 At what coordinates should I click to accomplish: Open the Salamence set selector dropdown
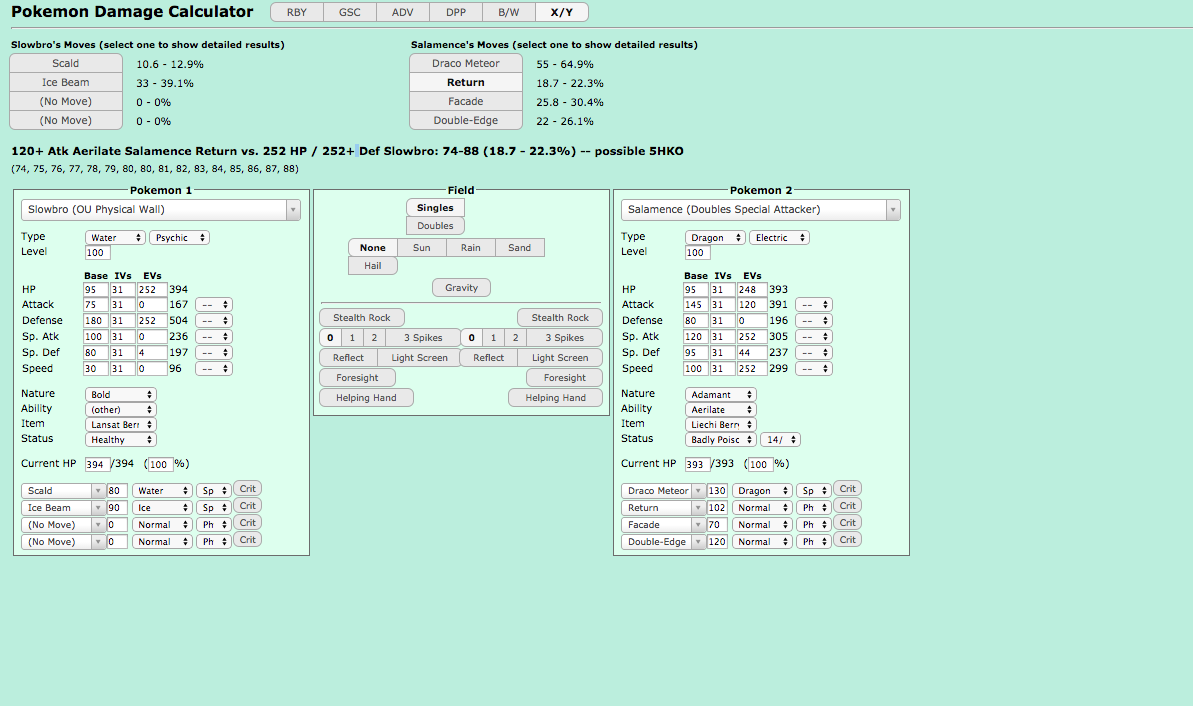[761, 209]
